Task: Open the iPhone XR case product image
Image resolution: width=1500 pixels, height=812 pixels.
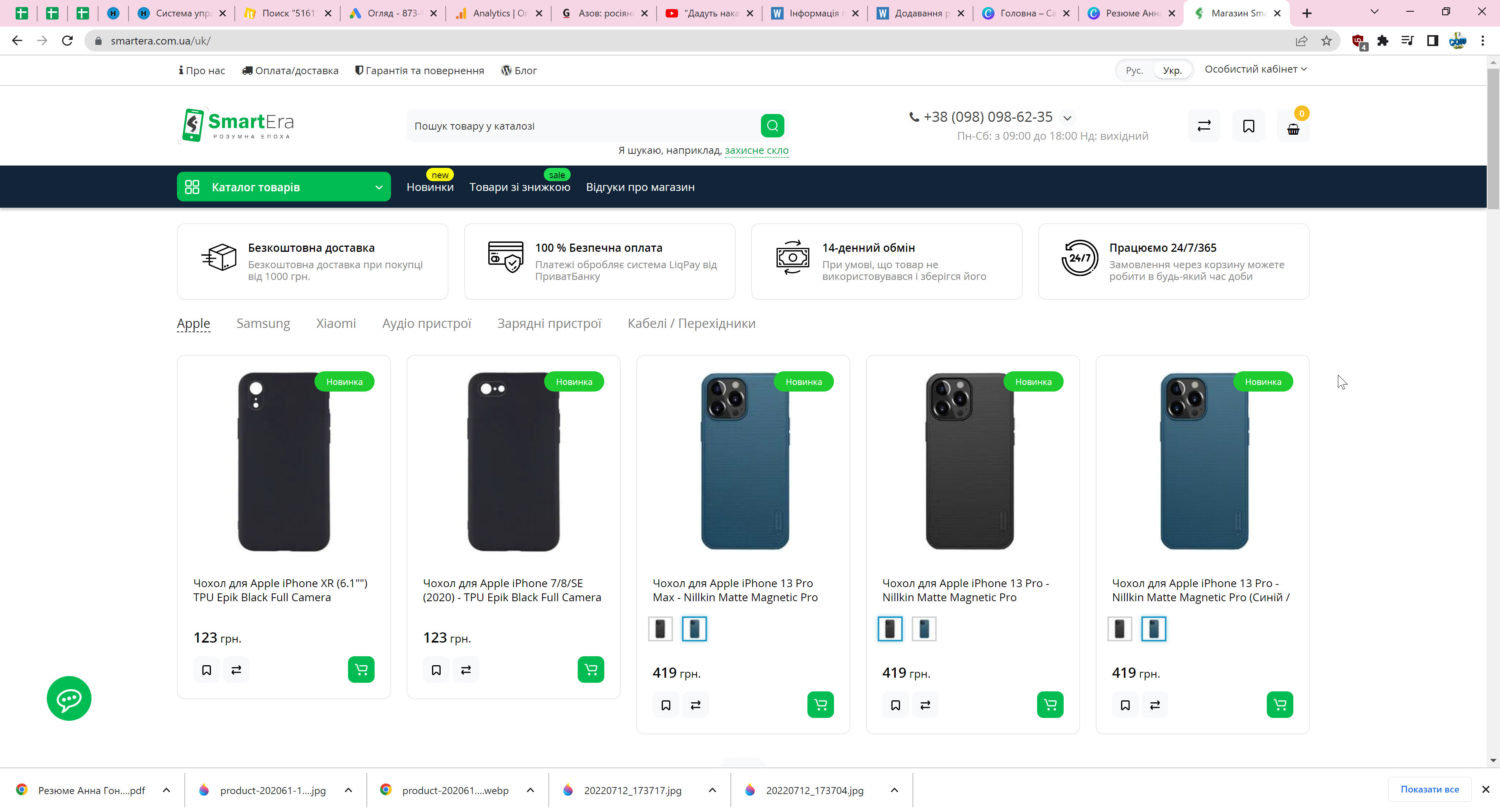Action: tap(284, 461)
